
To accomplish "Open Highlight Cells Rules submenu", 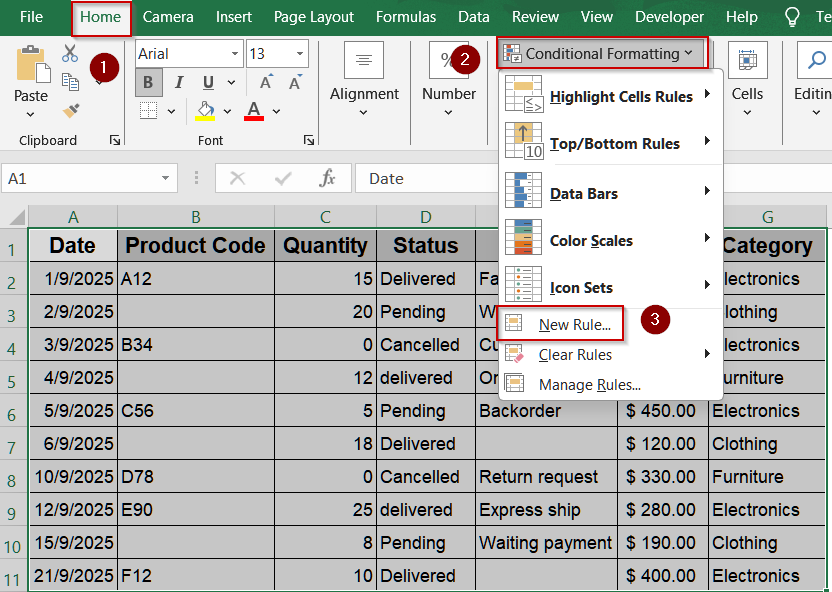I will coord(610,96).
